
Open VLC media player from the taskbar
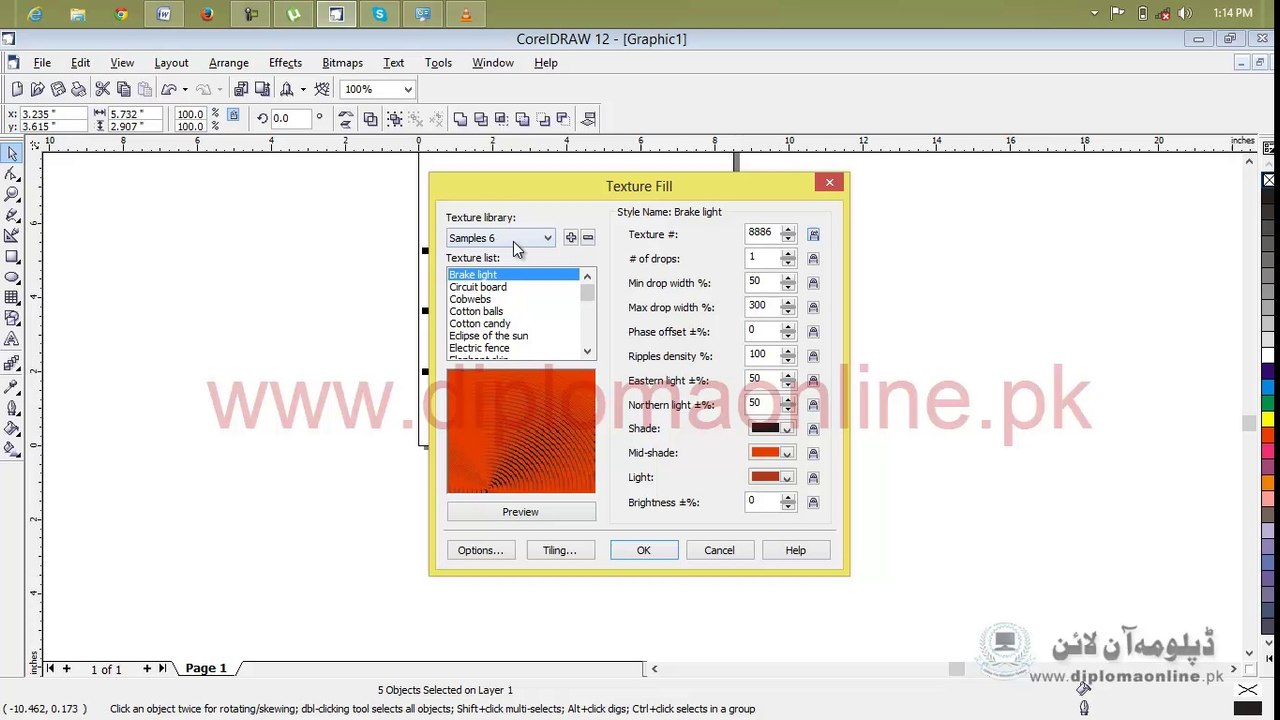click(465, 14)
